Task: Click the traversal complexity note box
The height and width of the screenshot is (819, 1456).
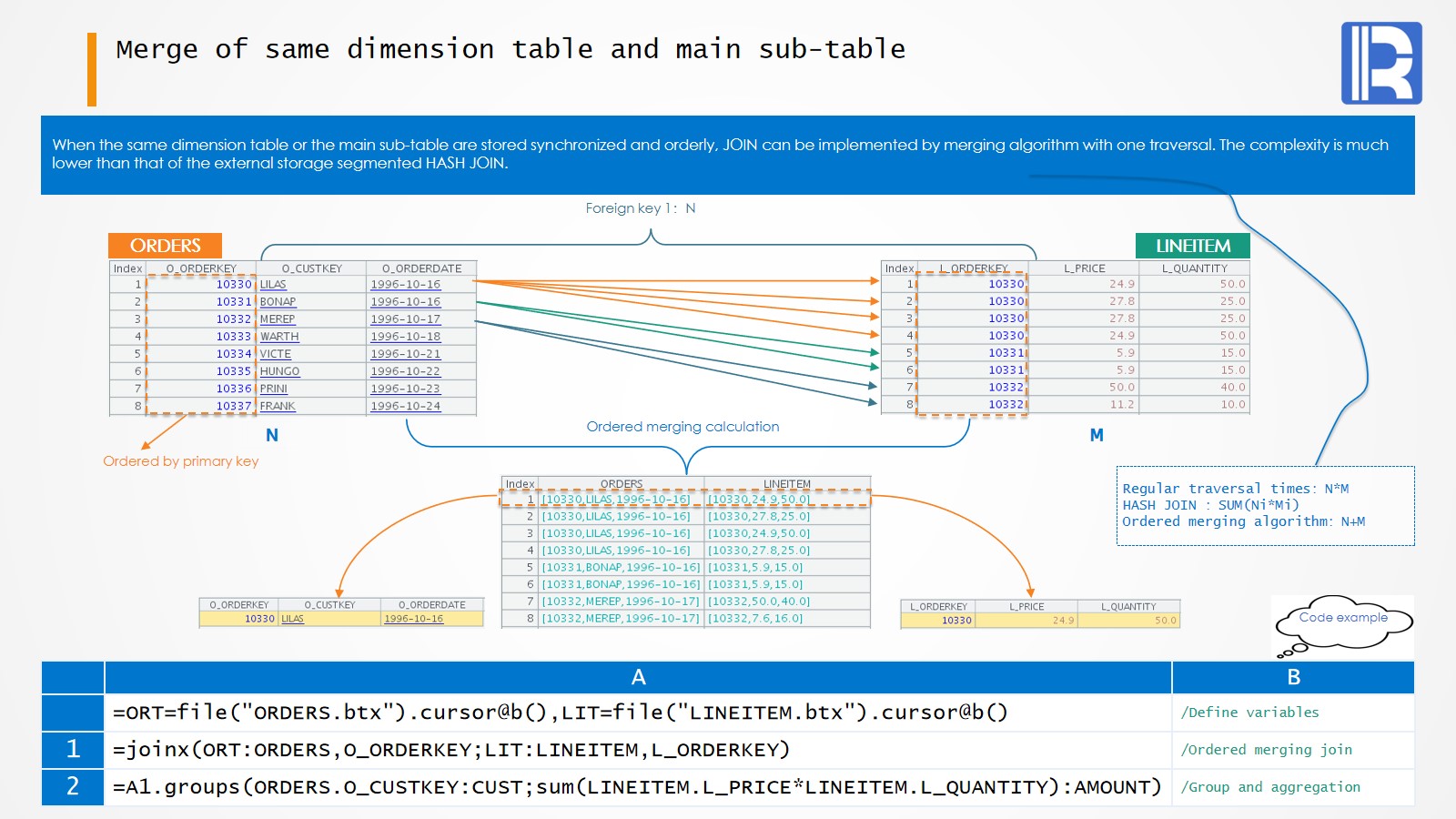Action: click(x=1265, y=505)
